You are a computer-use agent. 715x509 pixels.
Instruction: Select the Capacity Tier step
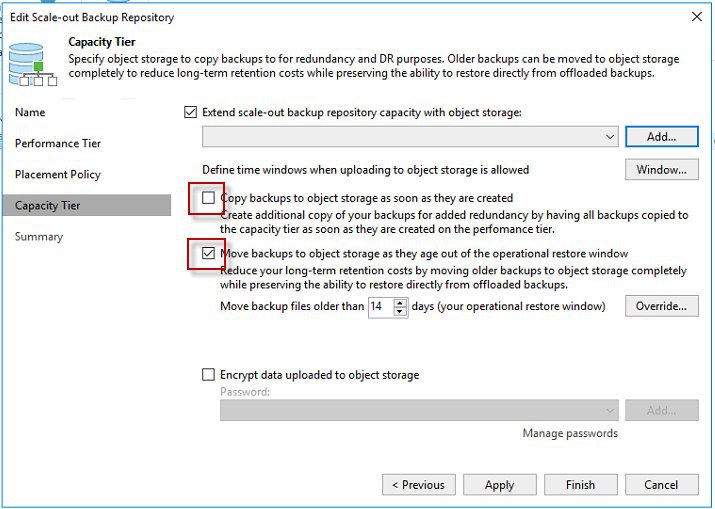(87, 205)
